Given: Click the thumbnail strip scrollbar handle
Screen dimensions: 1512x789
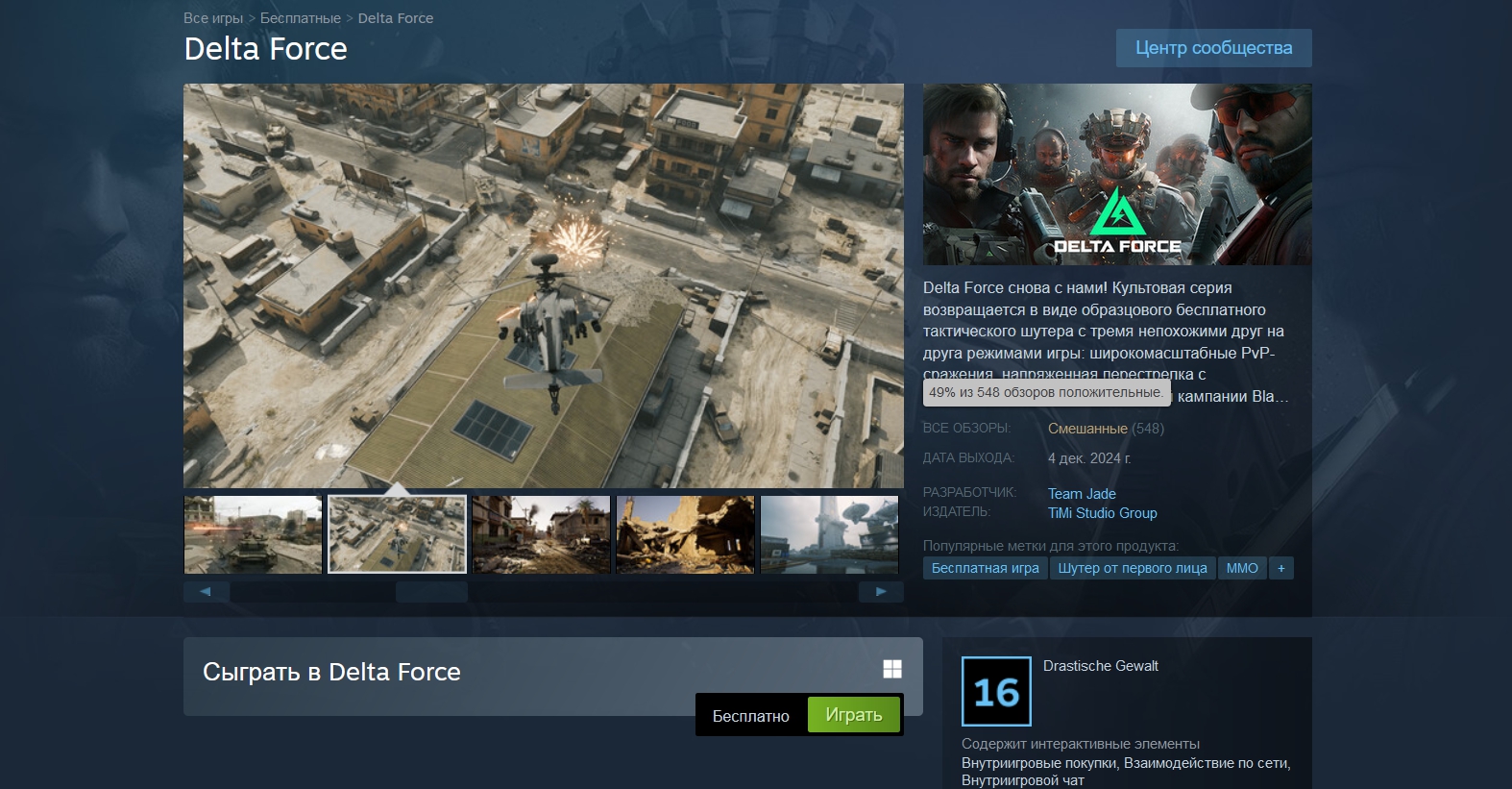Looking at the screenshot, I should [x=431, y=592].
